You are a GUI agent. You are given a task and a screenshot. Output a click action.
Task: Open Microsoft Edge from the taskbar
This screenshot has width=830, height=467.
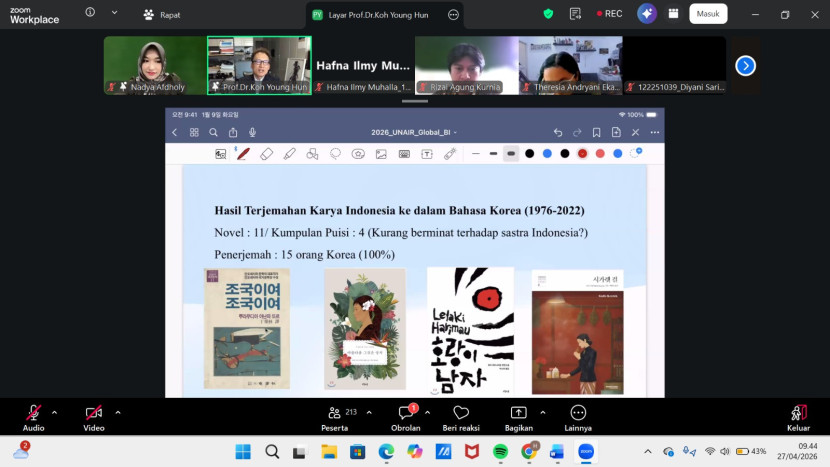click(386, 451)
